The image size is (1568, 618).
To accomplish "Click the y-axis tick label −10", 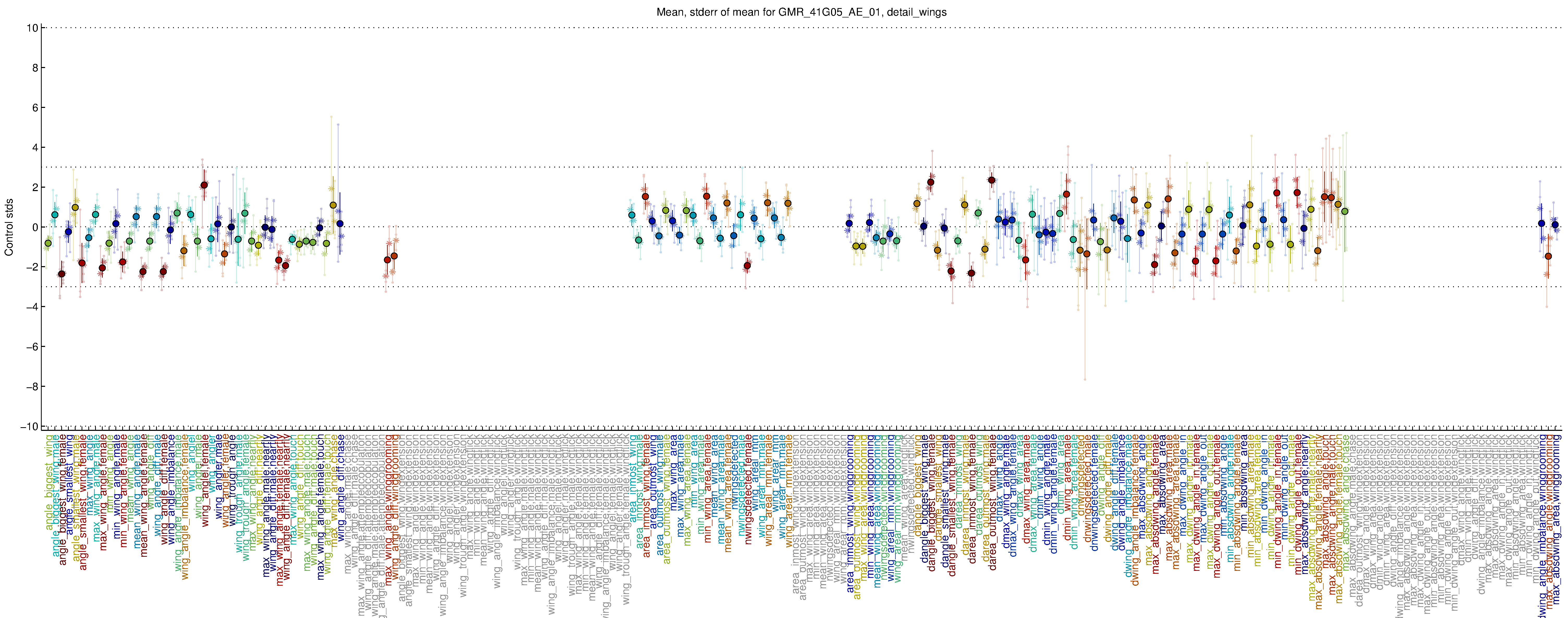I will [29, 426].
